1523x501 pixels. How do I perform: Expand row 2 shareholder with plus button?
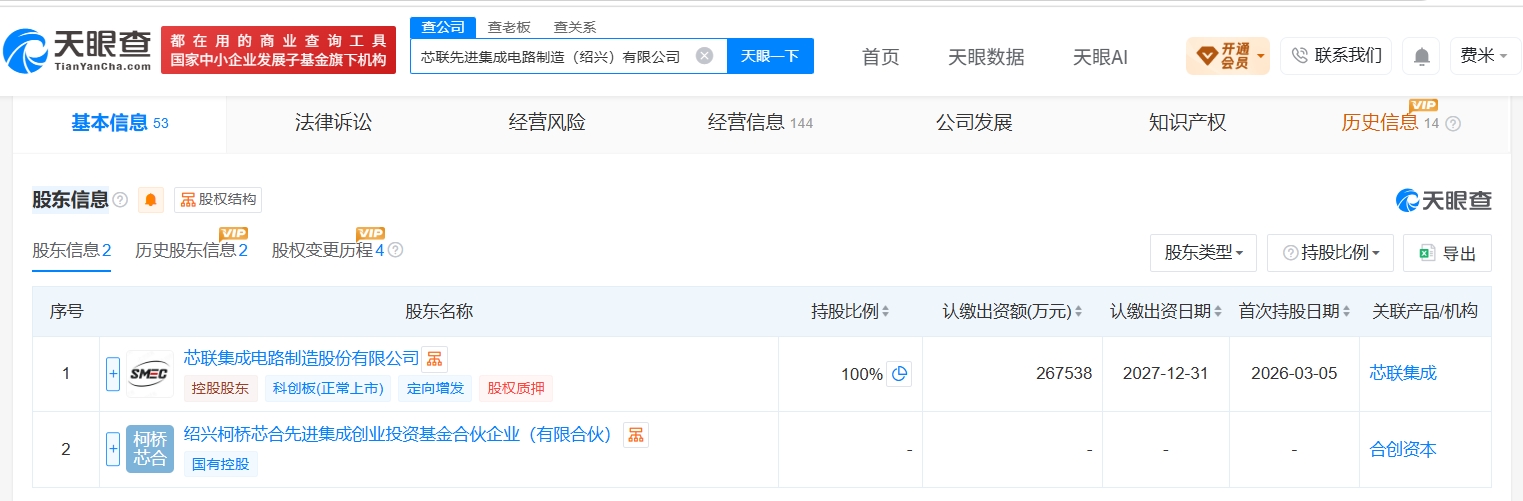(113, 449)
